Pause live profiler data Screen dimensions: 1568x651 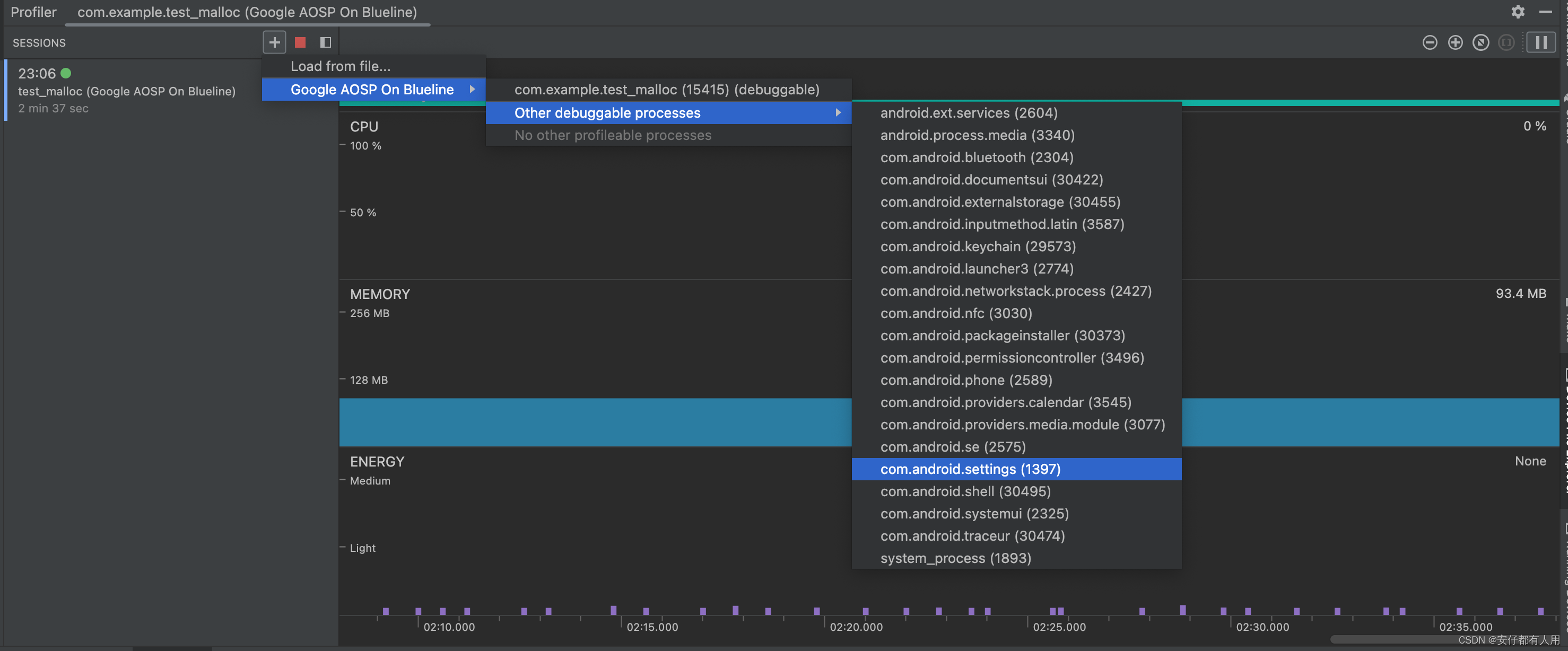(1541, 42)
